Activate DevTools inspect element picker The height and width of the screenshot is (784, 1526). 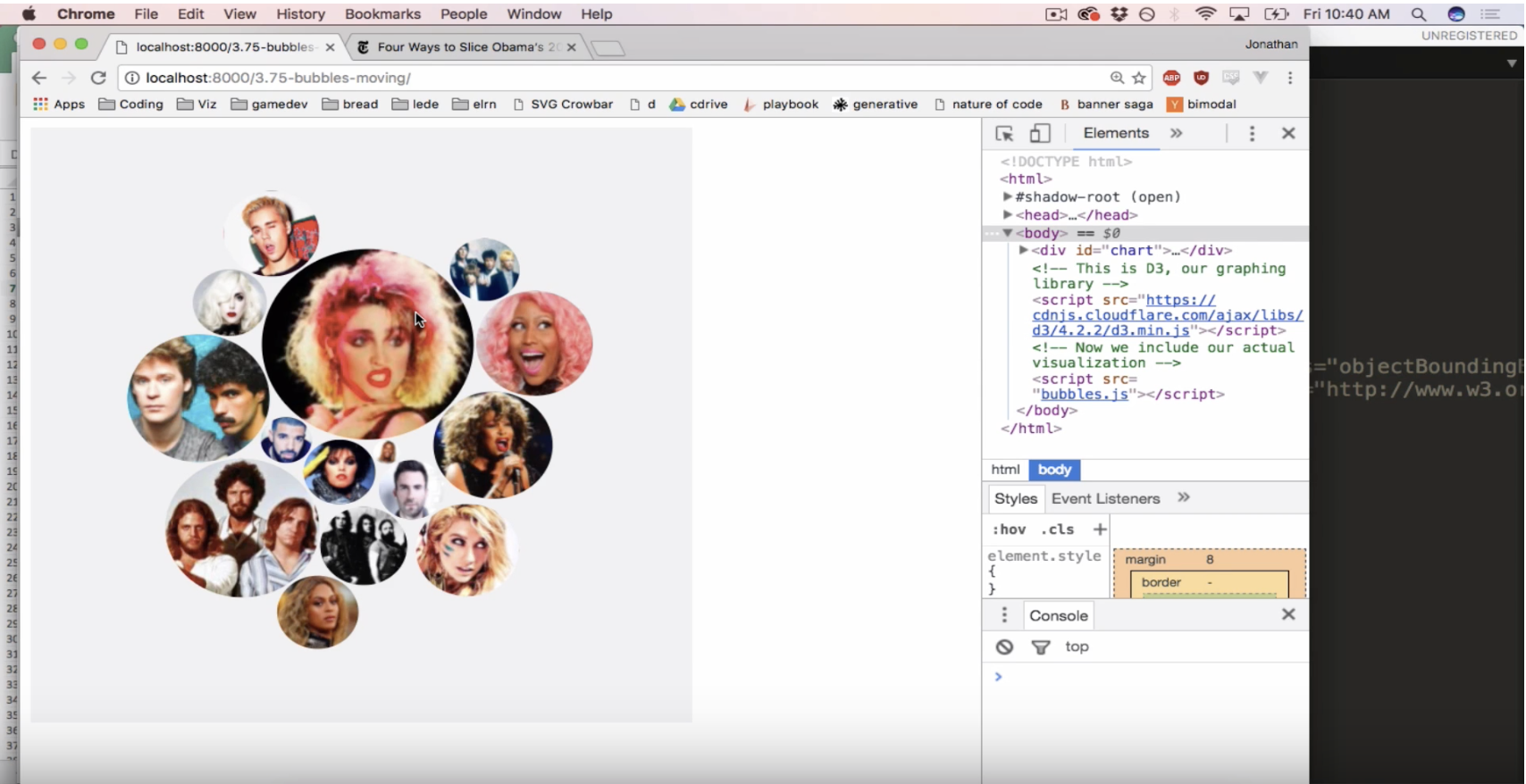[x=1004, y=133]
